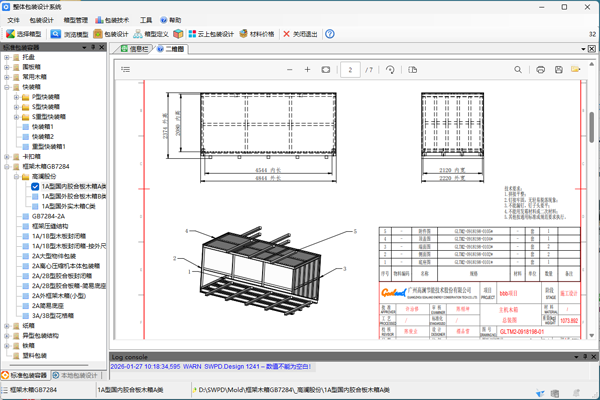600x400 pixels.
Task: Switch to the 信息栏 tab
Action: pos(138,48)
